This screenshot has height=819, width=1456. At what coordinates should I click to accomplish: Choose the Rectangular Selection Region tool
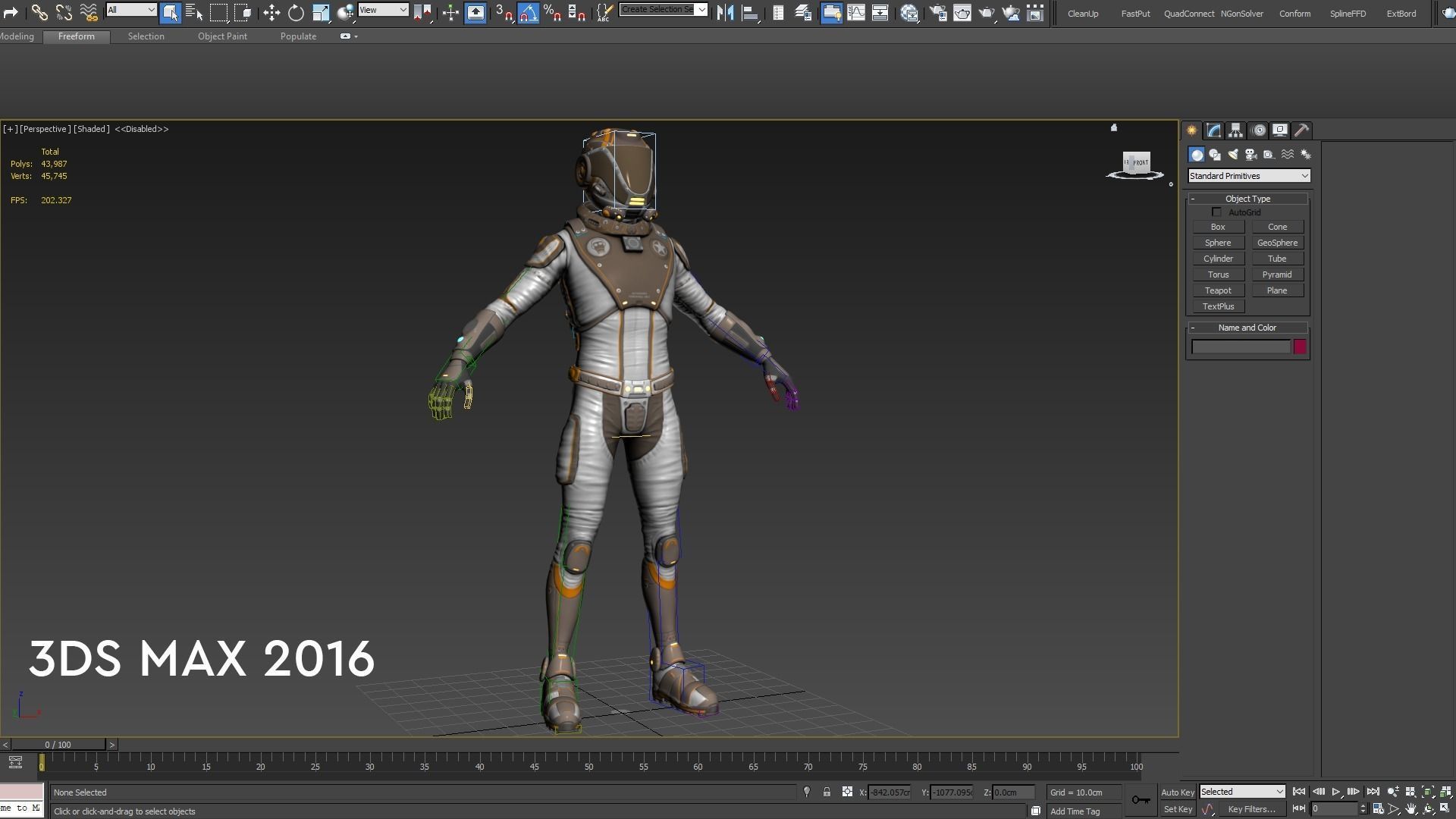click(x=218, y=12)
